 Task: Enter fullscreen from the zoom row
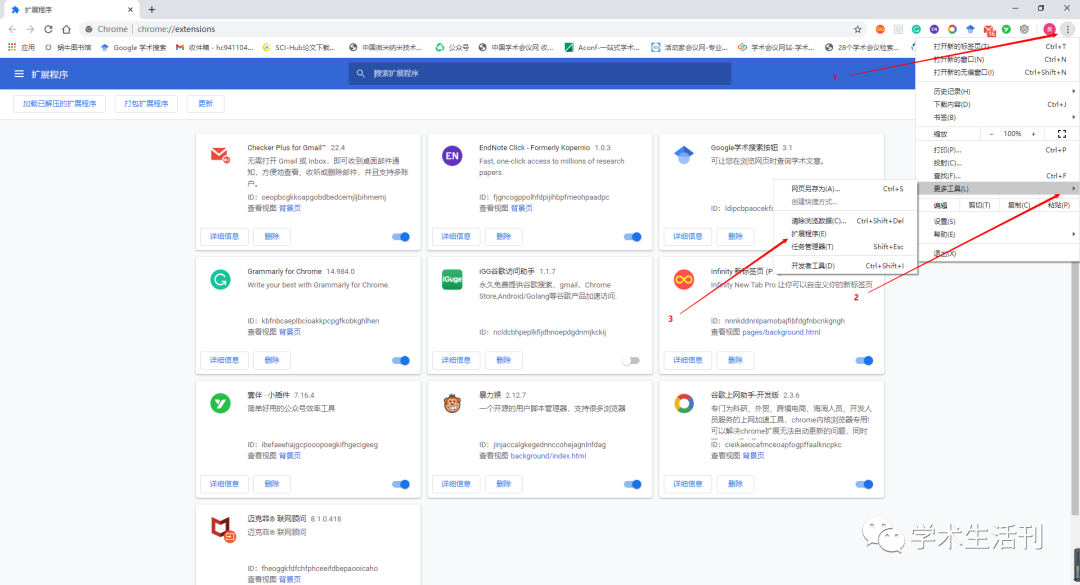pos(1061,134)
